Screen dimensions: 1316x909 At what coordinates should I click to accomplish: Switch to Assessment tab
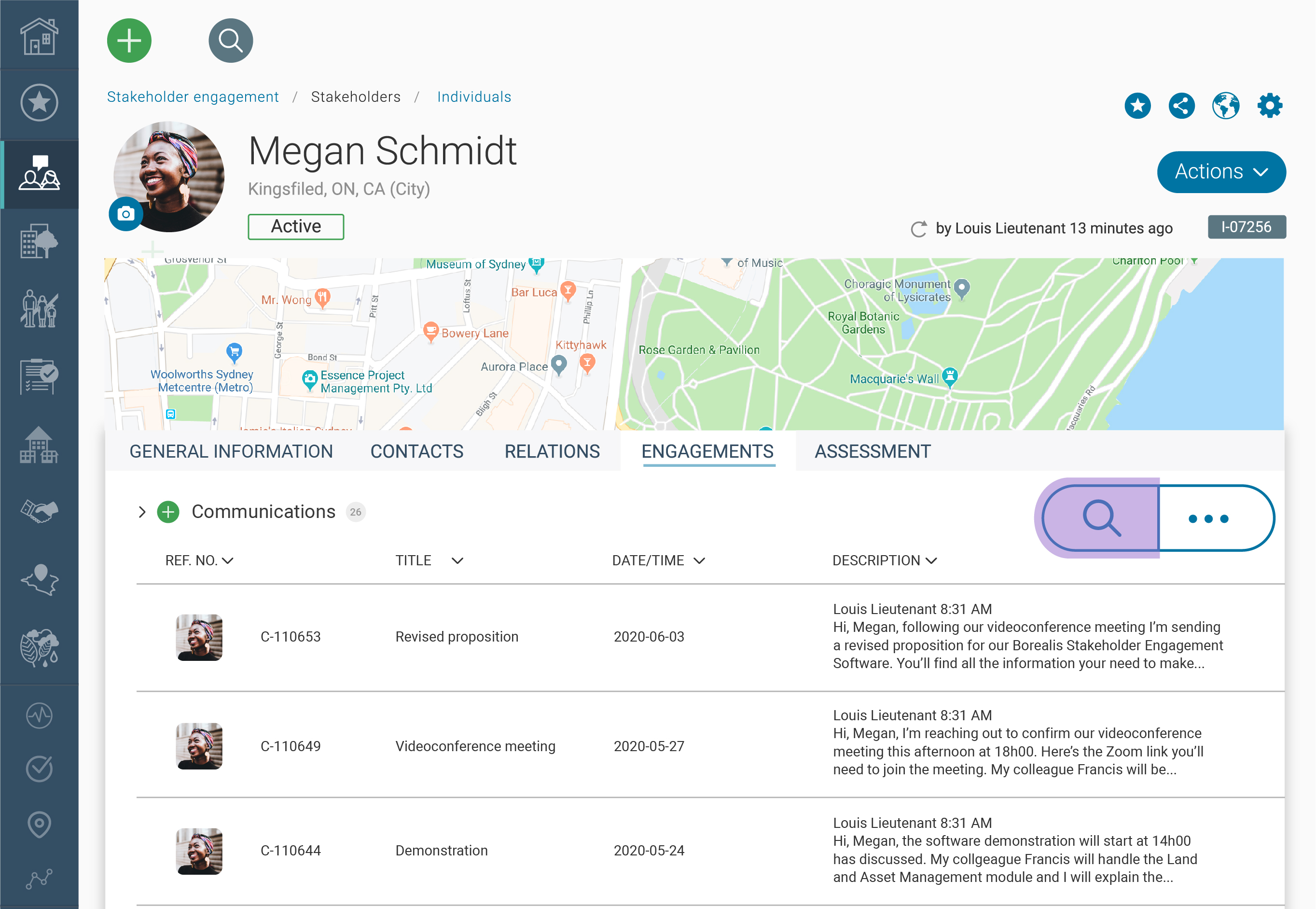pyautogui.click(x=873, y=451)
